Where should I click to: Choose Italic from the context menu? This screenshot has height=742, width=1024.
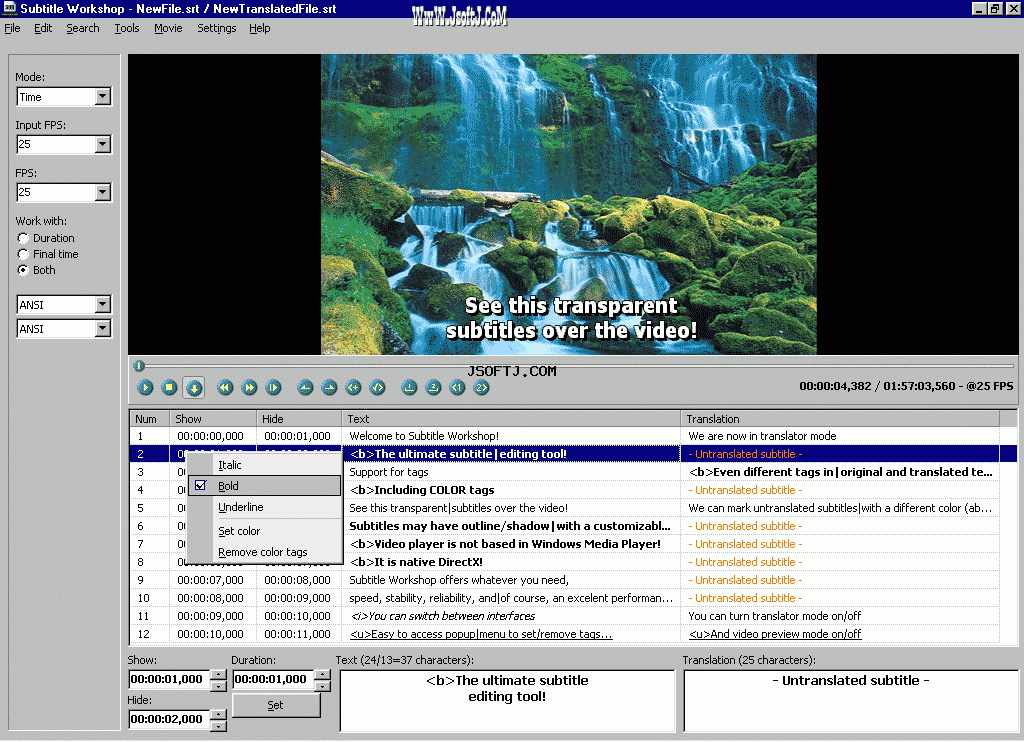click(264, 465)
